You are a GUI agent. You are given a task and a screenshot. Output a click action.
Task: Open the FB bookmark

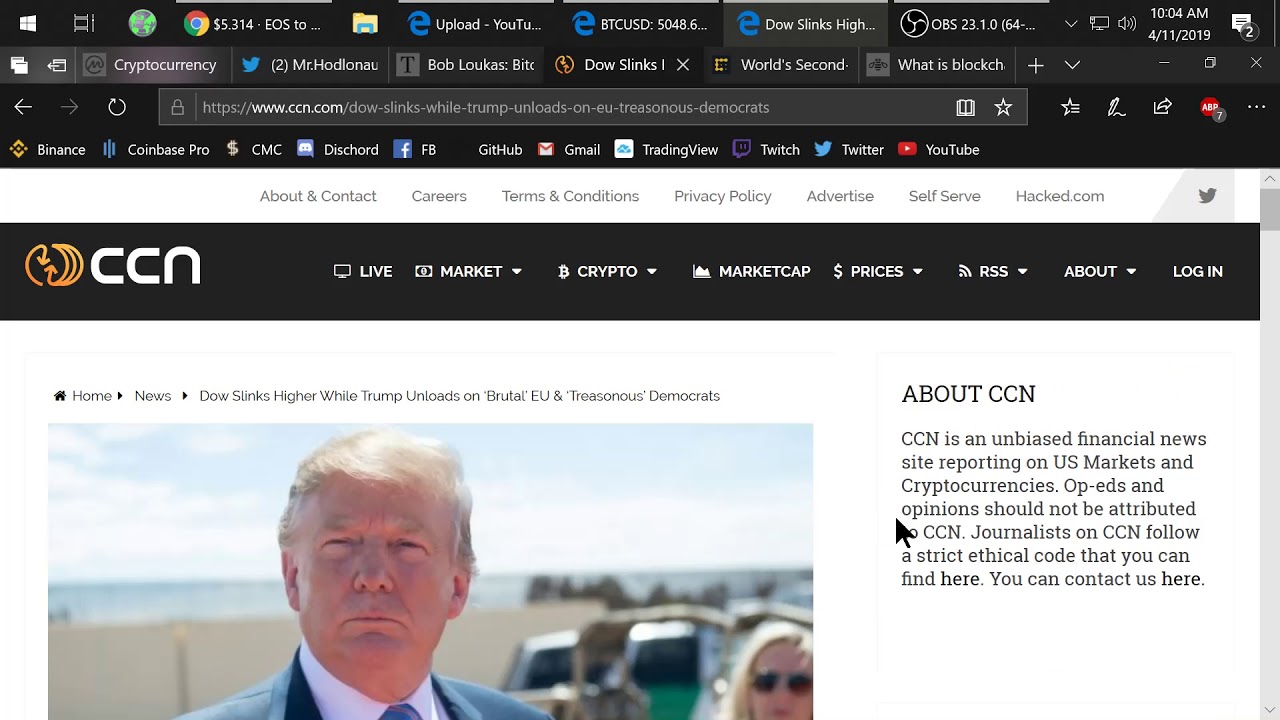tap(415, 149)
